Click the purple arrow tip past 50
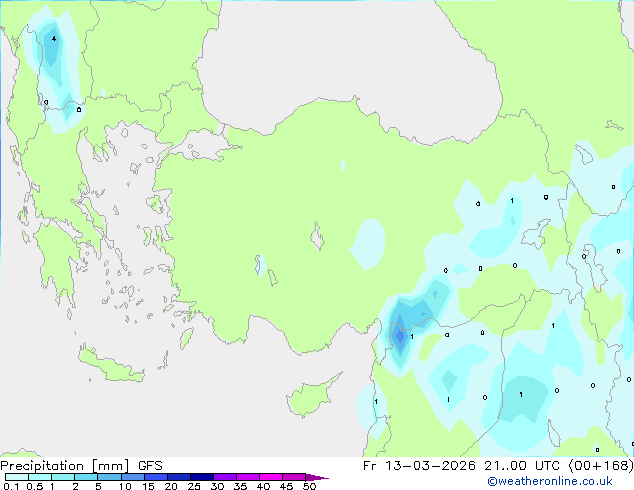634x490 pixels. point(317,477)
